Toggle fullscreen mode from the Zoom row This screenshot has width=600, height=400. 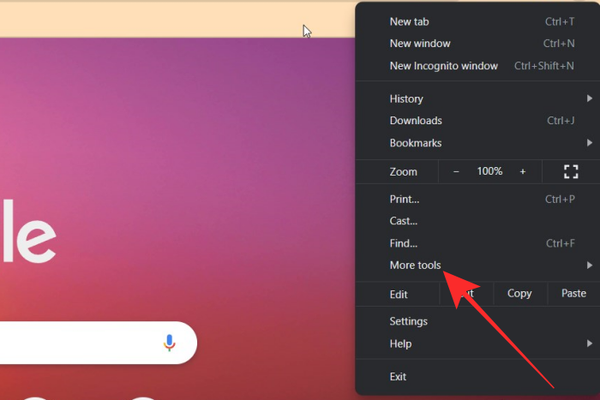(571, 172)
